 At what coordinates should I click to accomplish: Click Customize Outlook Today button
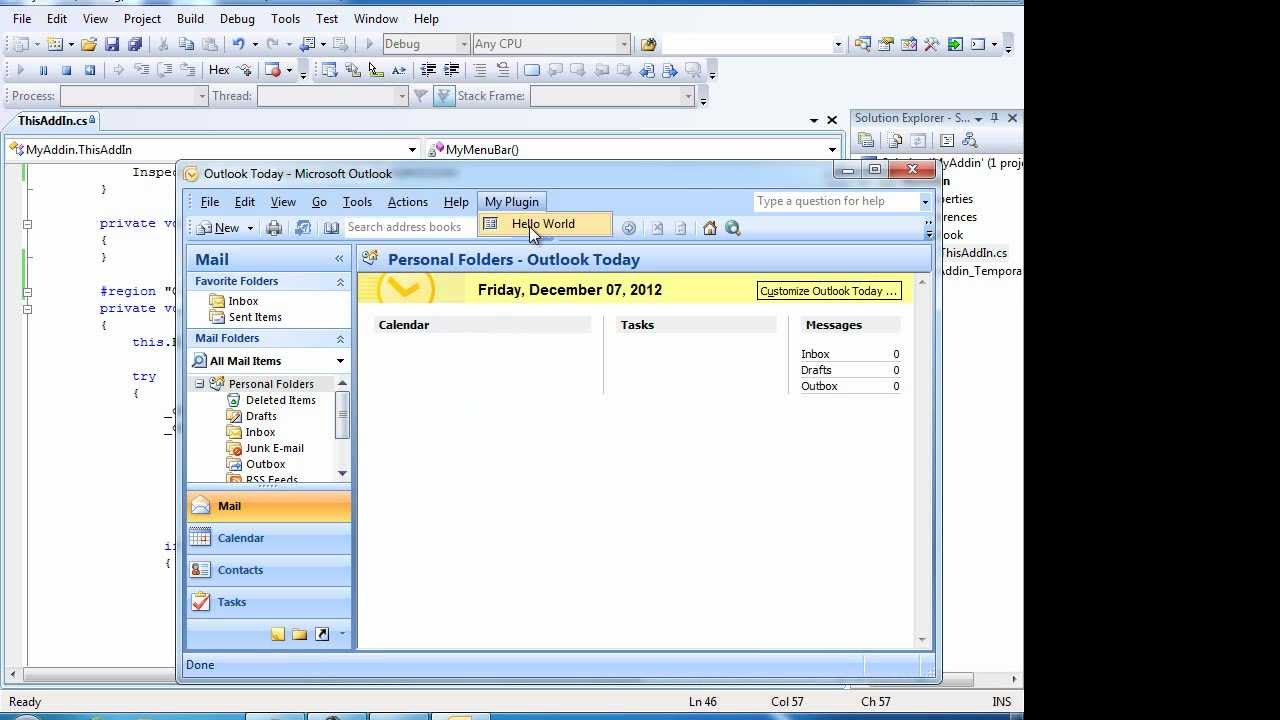click(828, 291)
